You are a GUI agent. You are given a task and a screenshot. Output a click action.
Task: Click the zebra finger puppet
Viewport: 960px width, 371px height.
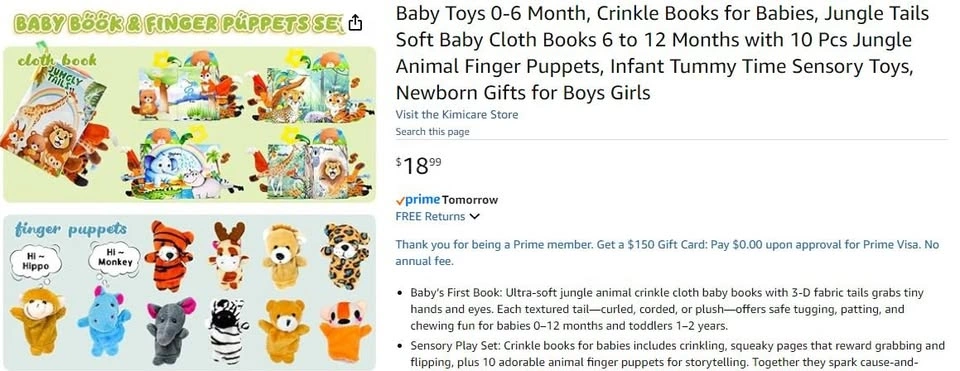[x=226, y=331]
